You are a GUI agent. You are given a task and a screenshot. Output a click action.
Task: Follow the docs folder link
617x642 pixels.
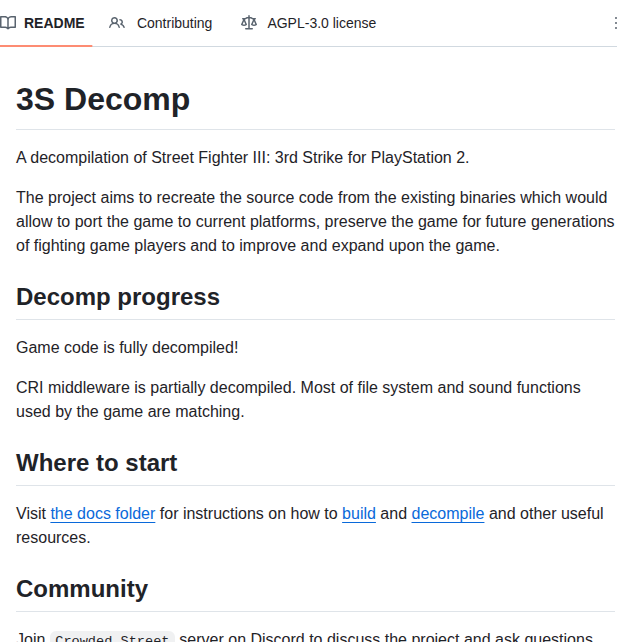(103, 513)
